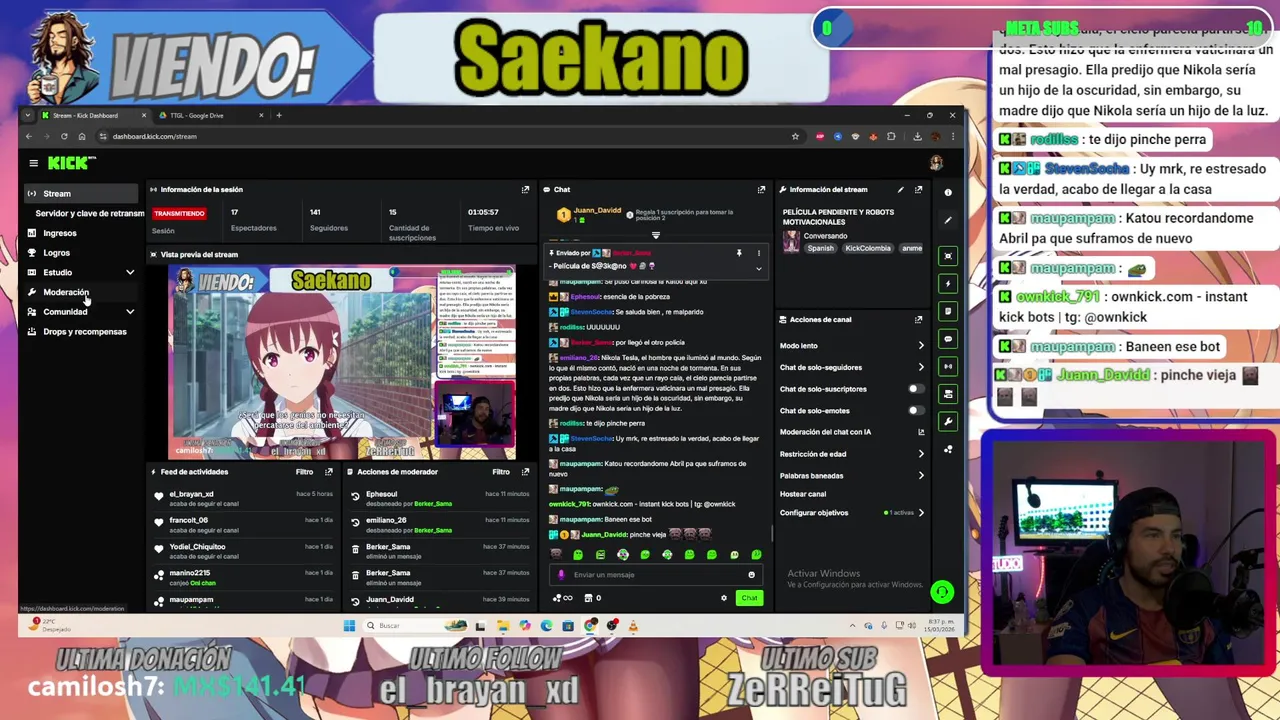Pop out the Acciones de moderador panel
1280x720 pixels.
point(525,472)
